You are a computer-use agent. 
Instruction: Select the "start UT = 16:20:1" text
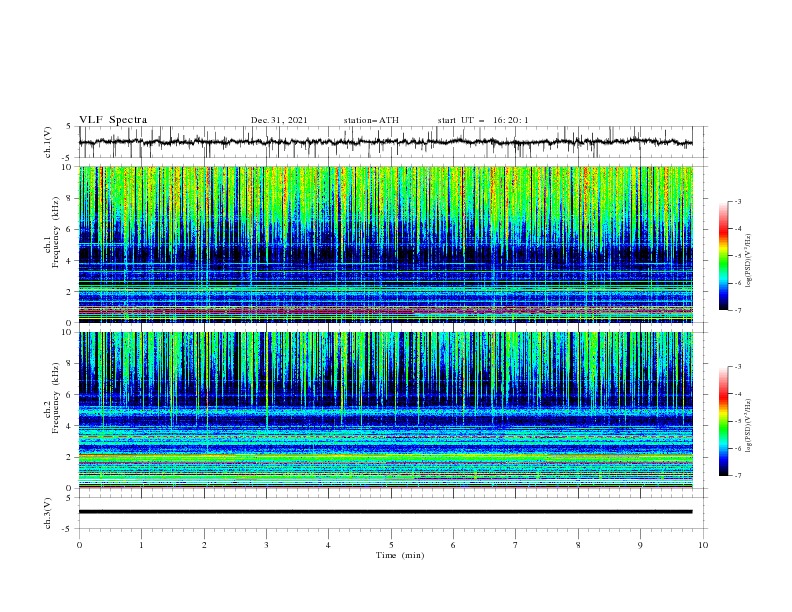tap(483, 120)
